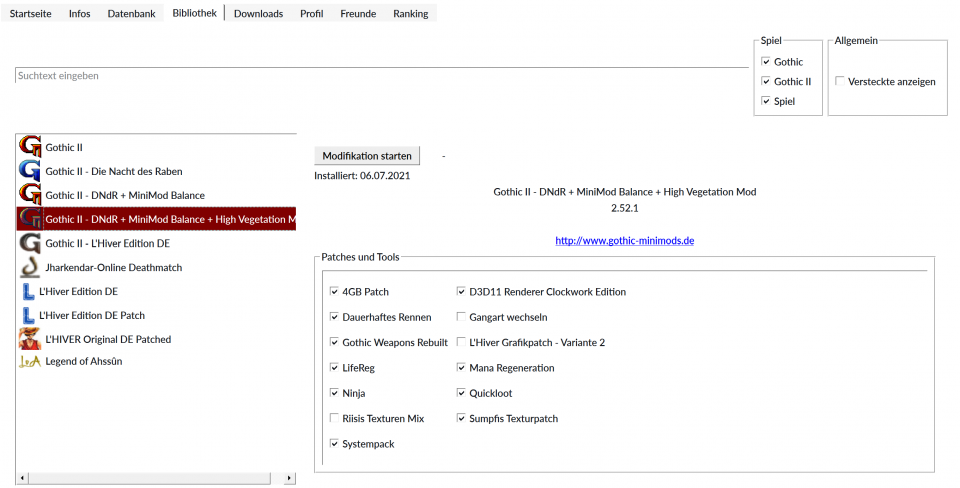Uncheck the Gothic II game filter

(766, 81)
